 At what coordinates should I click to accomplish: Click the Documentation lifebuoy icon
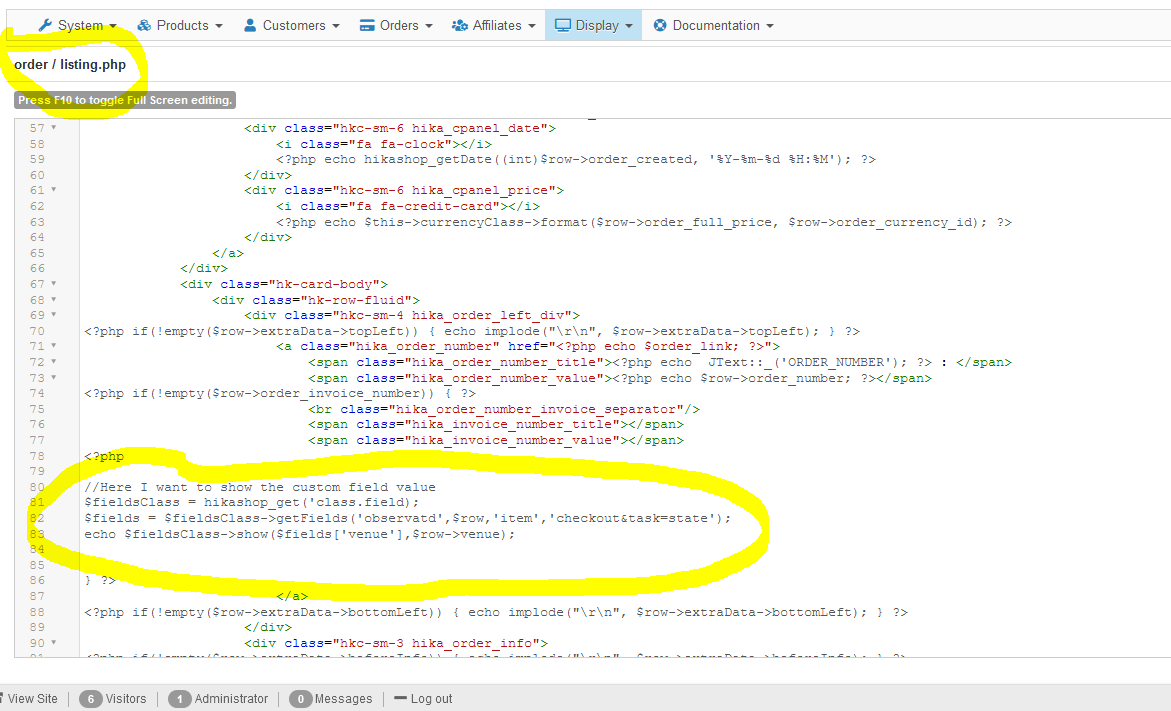click(660, 25)
